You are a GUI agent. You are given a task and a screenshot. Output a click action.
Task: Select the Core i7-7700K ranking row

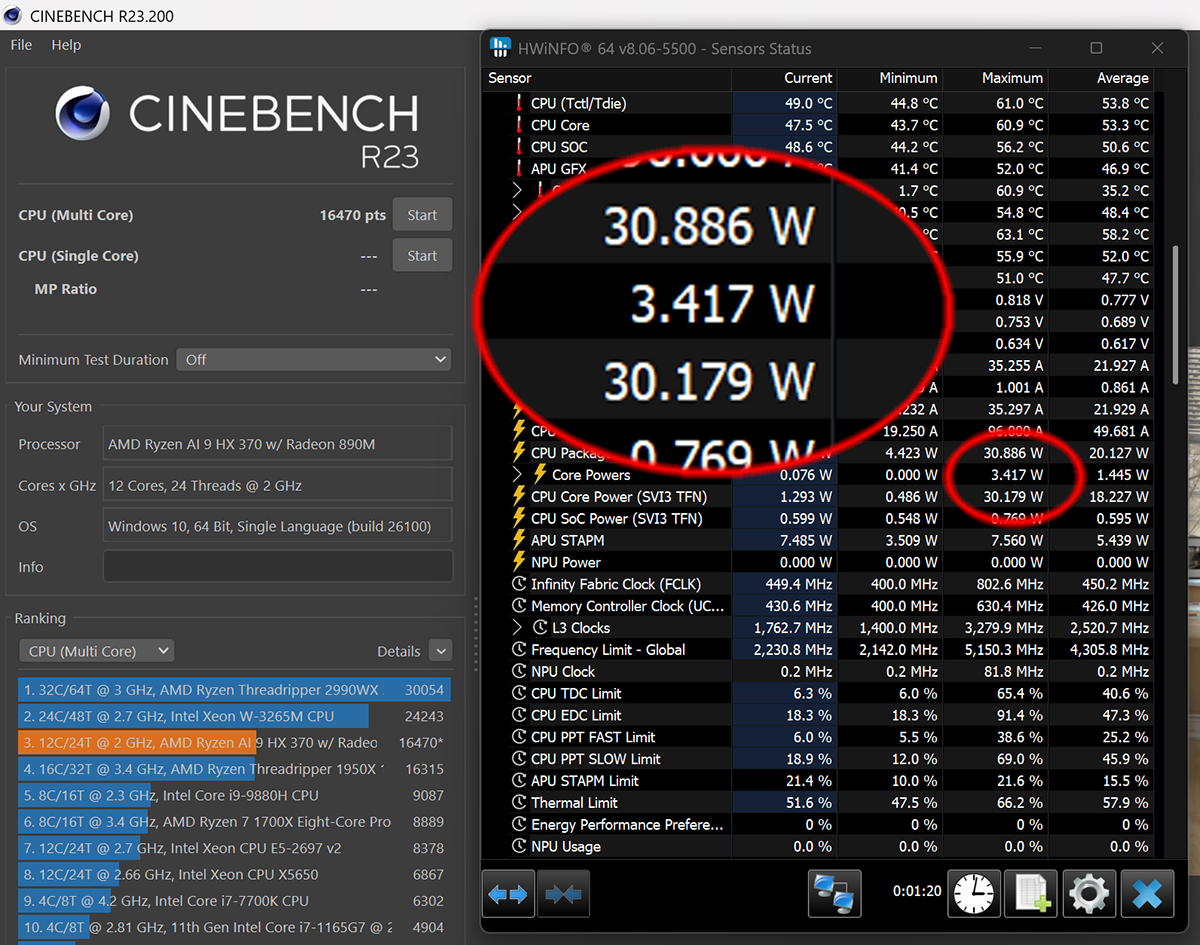tap(235, 900)
